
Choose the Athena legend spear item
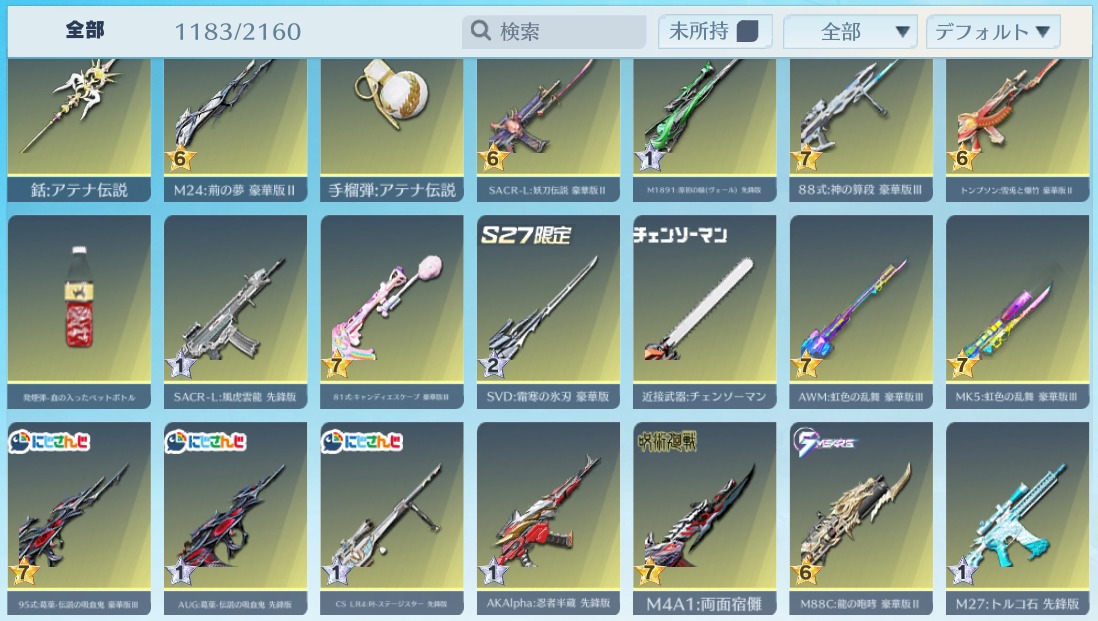point(79,130)
